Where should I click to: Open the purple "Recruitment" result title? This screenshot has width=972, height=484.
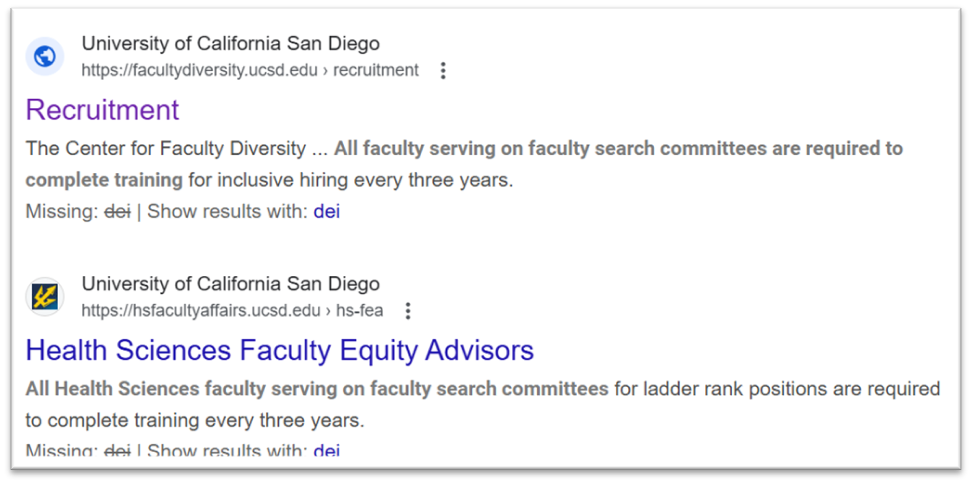[x=102, y=110]
